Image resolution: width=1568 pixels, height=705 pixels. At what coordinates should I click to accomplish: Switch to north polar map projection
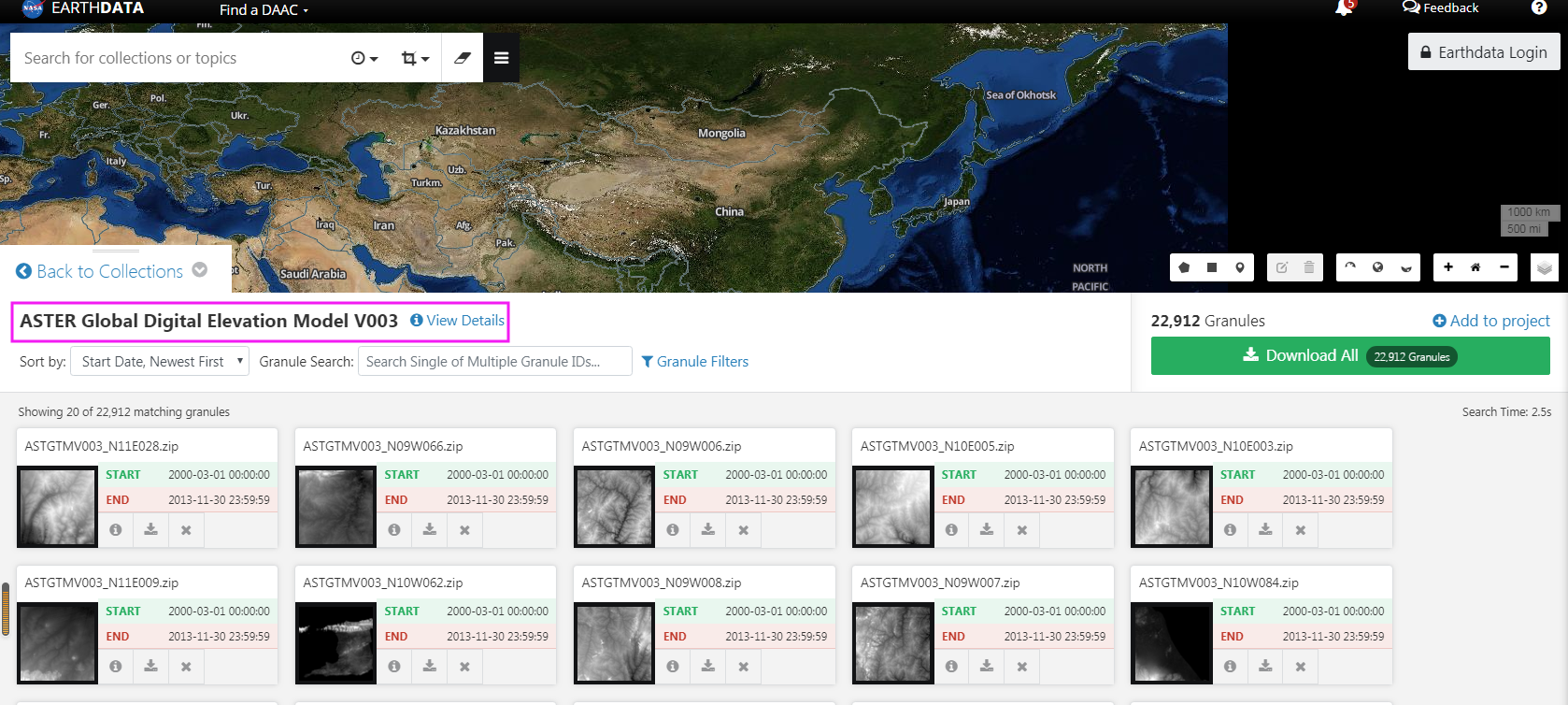[1350, 267]
